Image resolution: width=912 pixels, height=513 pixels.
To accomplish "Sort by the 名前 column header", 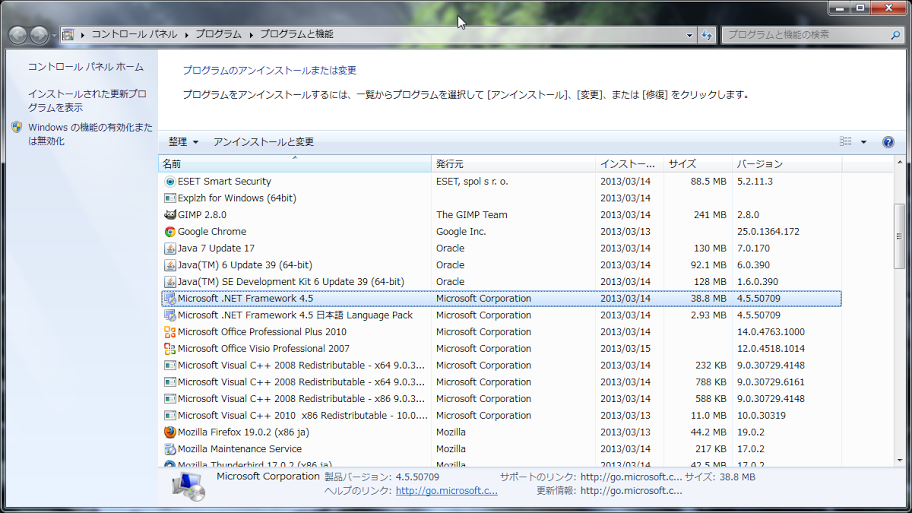I will pyautogui.click(x=295, y=164).
